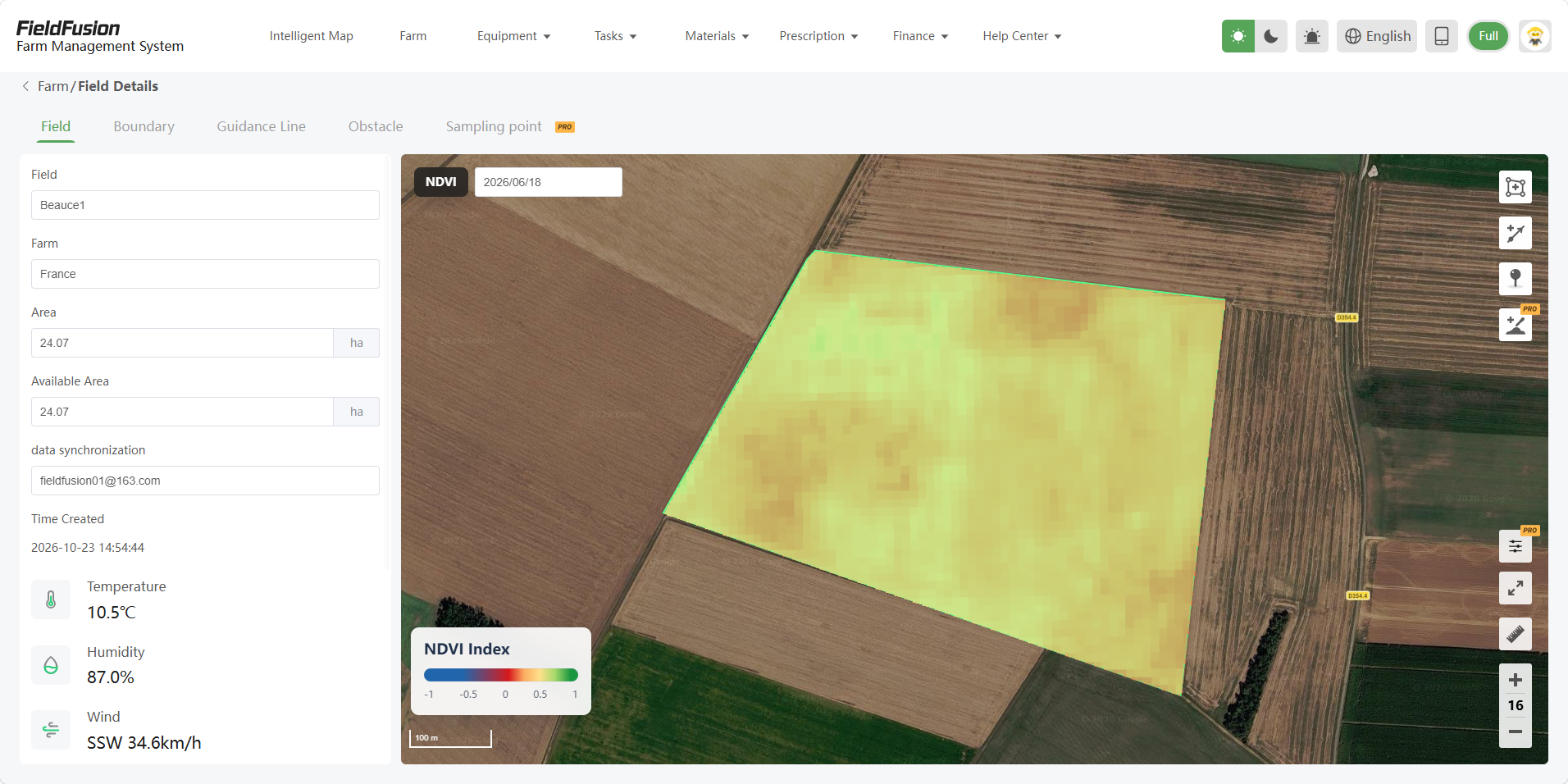1568x784 pixels.
Task: Switch to the Guidance Line tab
Action: [262, 126]
